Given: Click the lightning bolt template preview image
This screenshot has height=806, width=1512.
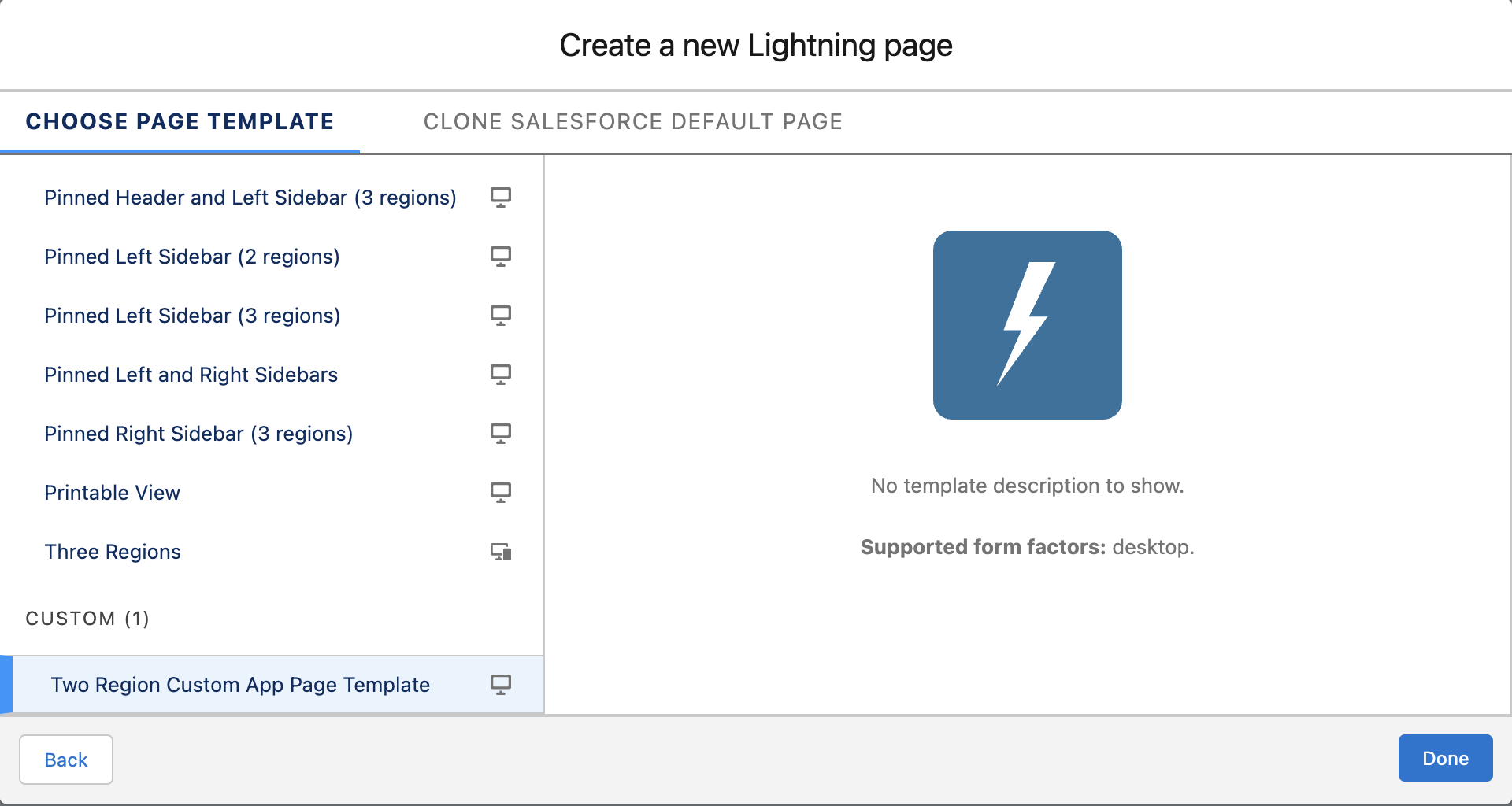Looking at the screenshot, I should tap(1027, 325).
